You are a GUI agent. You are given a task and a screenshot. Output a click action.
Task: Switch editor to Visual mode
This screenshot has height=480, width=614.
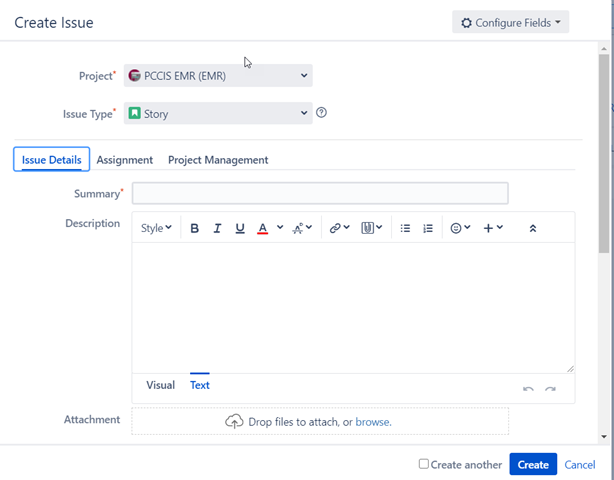tap(161, 385)
